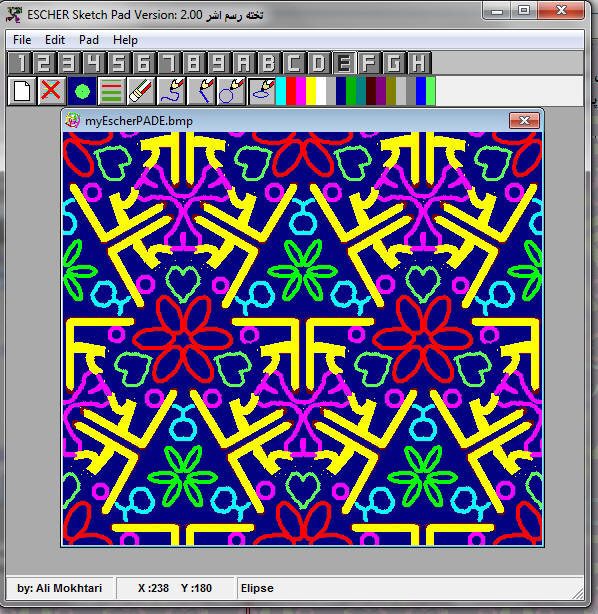Select the straight line pencil tool

coord(201,91)
